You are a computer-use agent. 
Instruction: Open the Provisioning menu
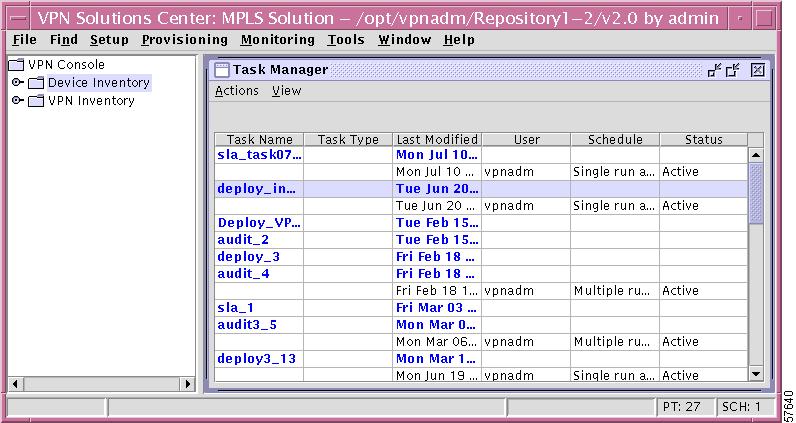[x=184, y=40]
